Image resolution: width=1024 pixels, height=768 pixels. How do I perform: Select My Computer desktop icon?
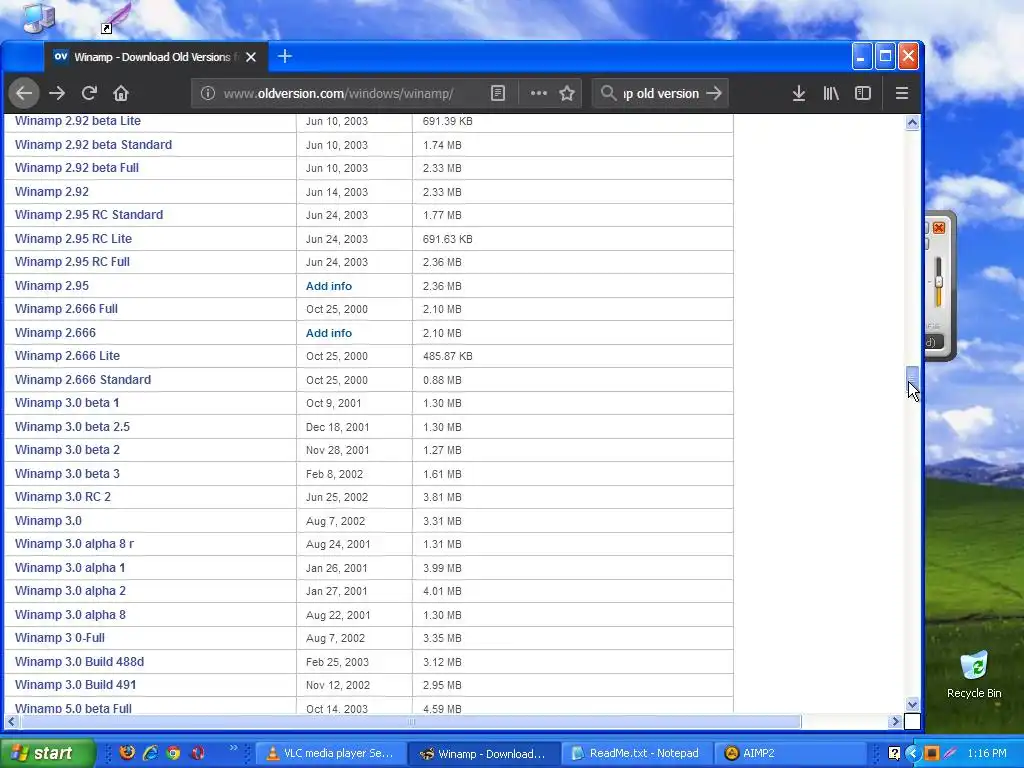coord(39,17)
